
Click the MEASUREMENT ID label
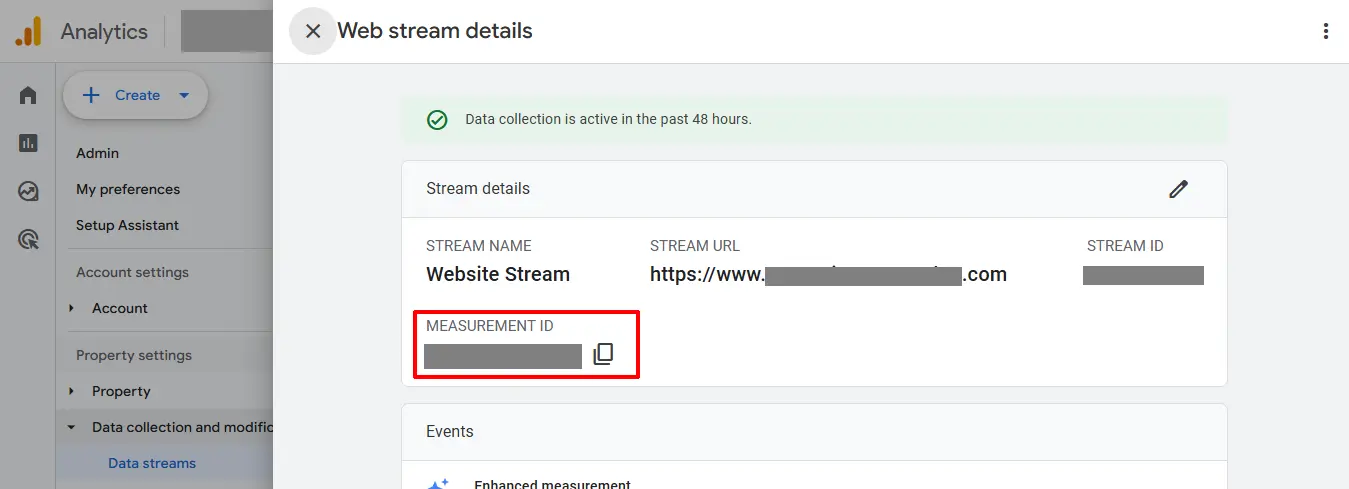[x=490, y=326]
